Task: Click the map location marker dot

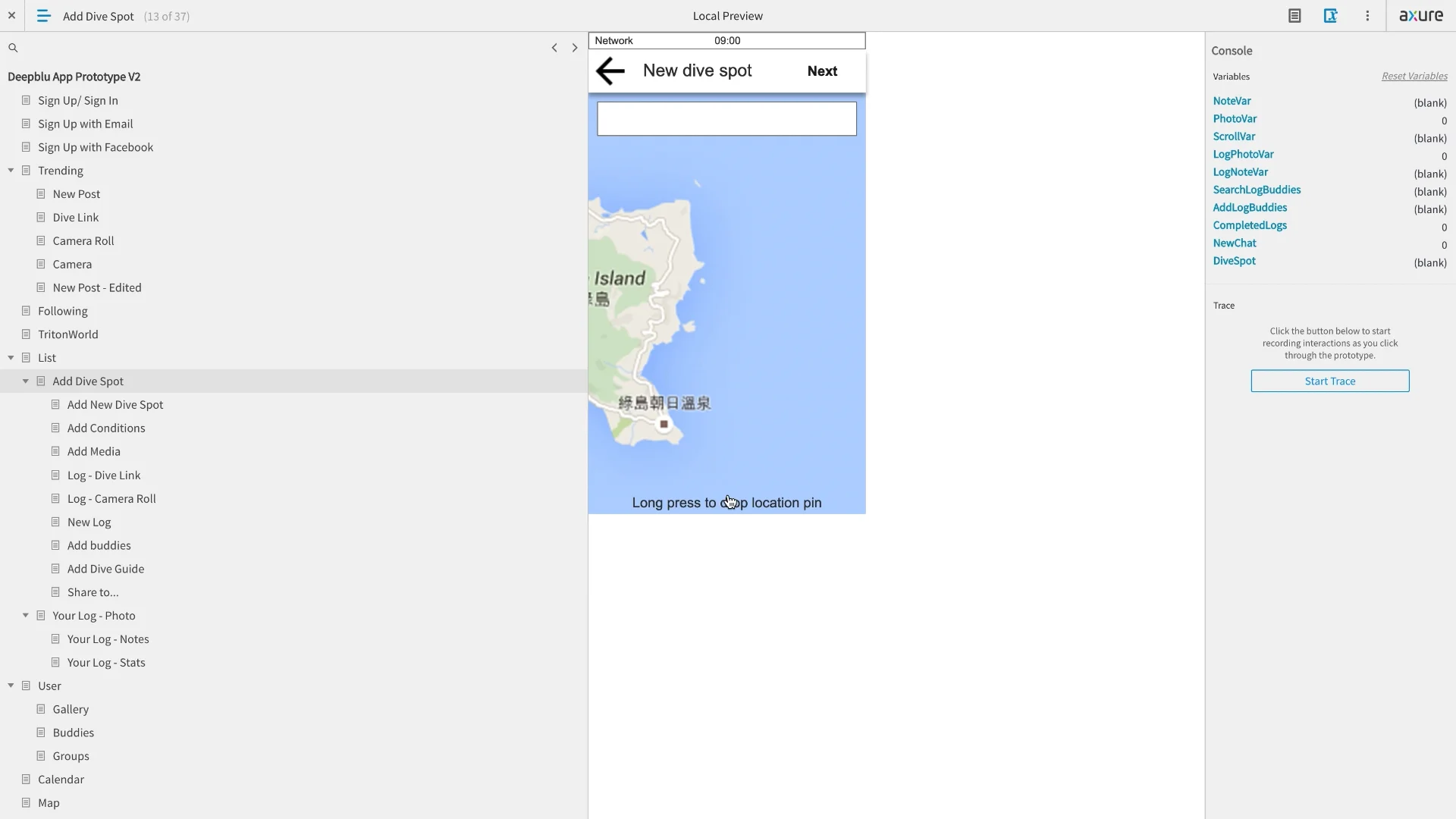Action: (664, 424)
